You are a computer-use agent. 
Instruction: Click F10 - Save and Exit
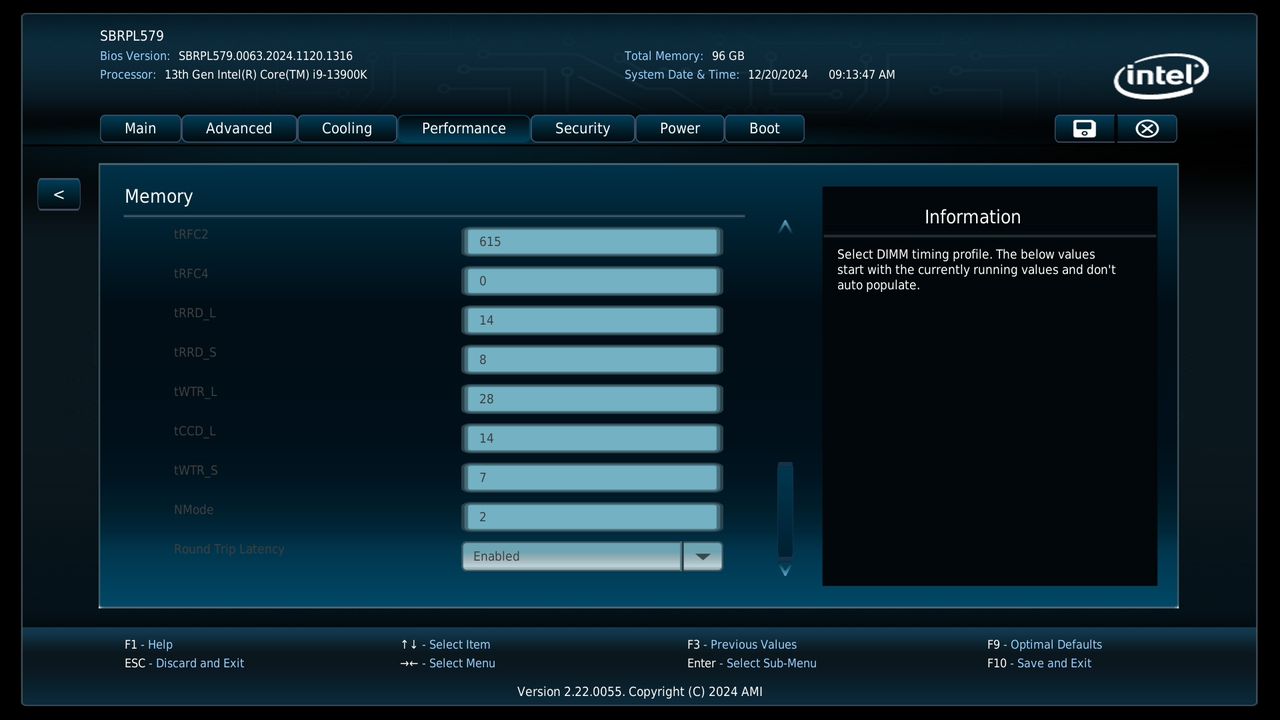1040,664
